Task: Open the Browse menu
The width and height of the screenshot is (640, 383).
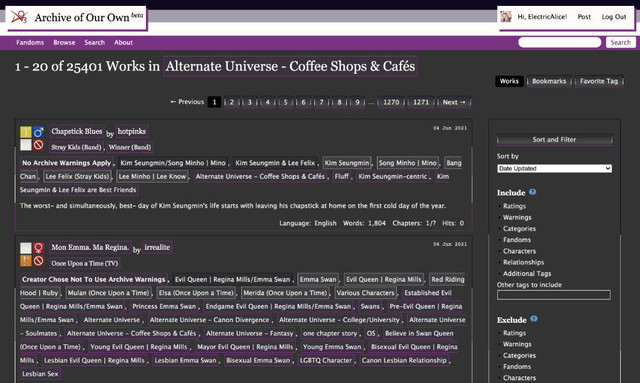Action: pos(64,42)
